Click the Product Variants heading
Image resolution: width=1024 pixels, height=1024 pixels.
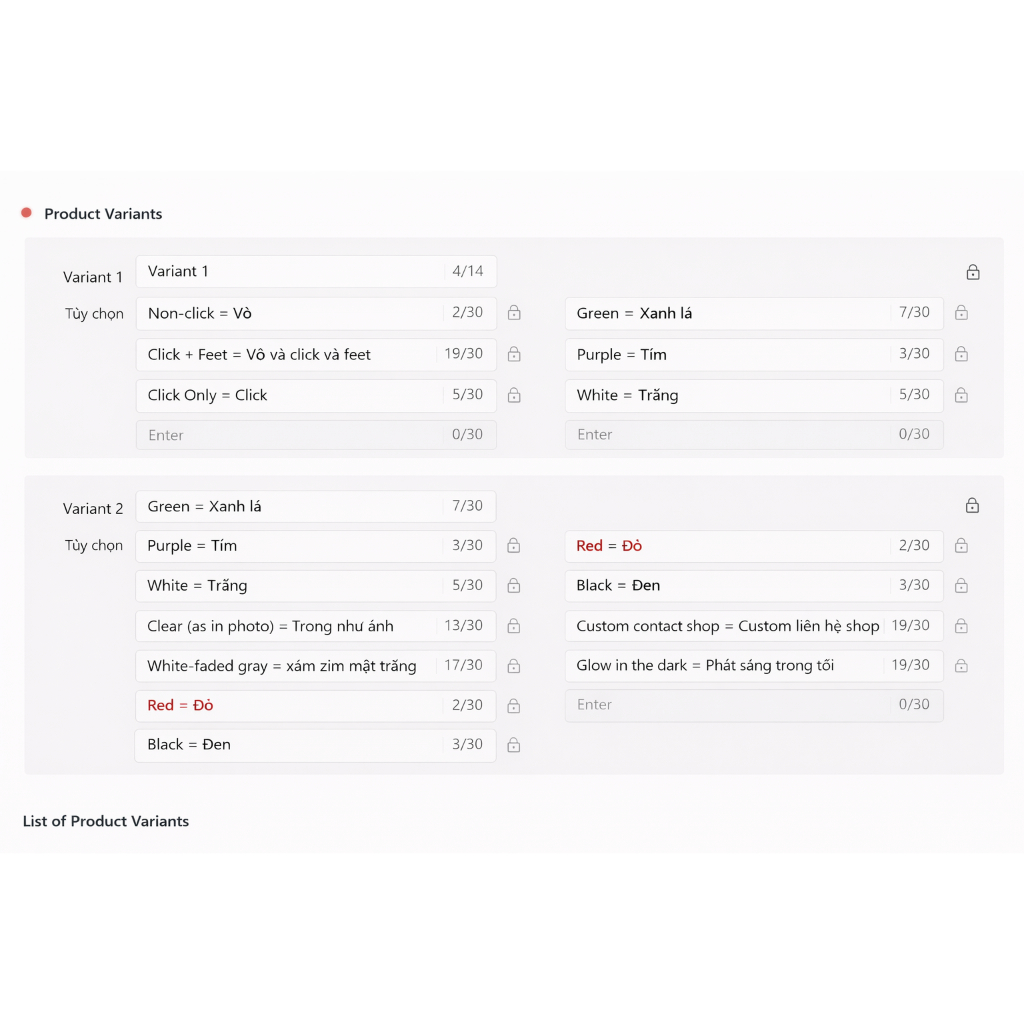coord(103,214)
